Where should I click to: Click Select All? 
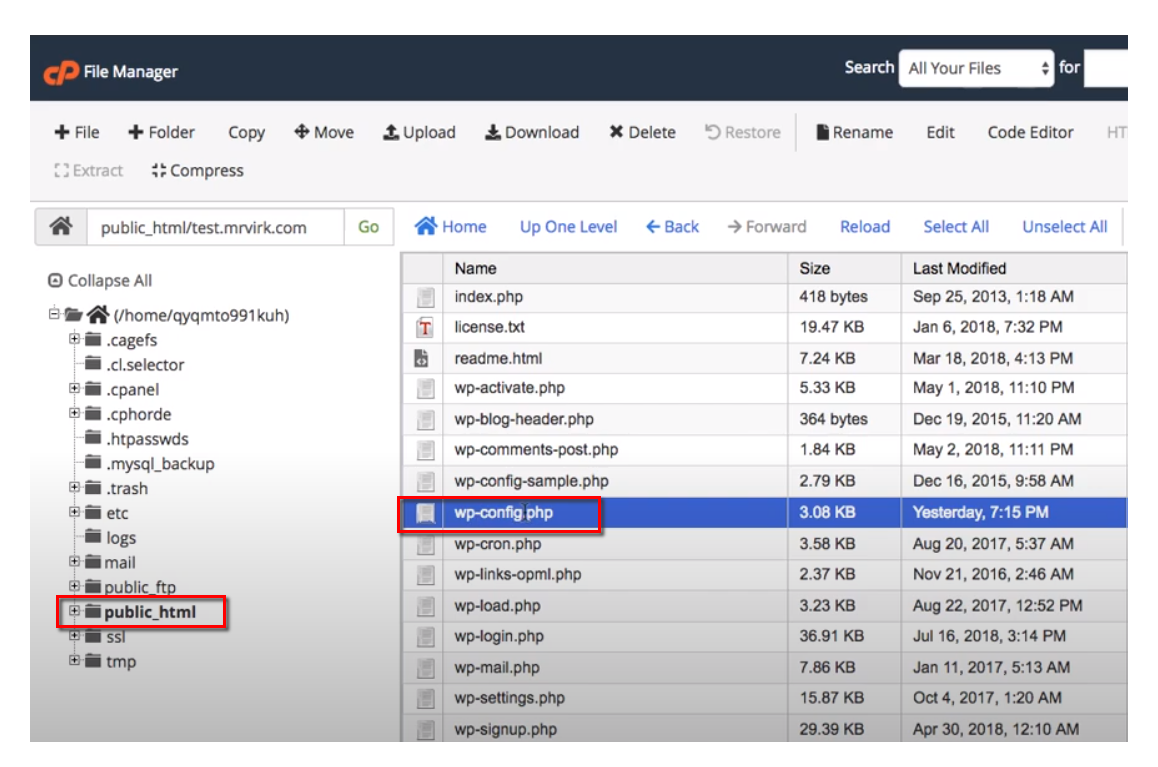pos(956,227)
